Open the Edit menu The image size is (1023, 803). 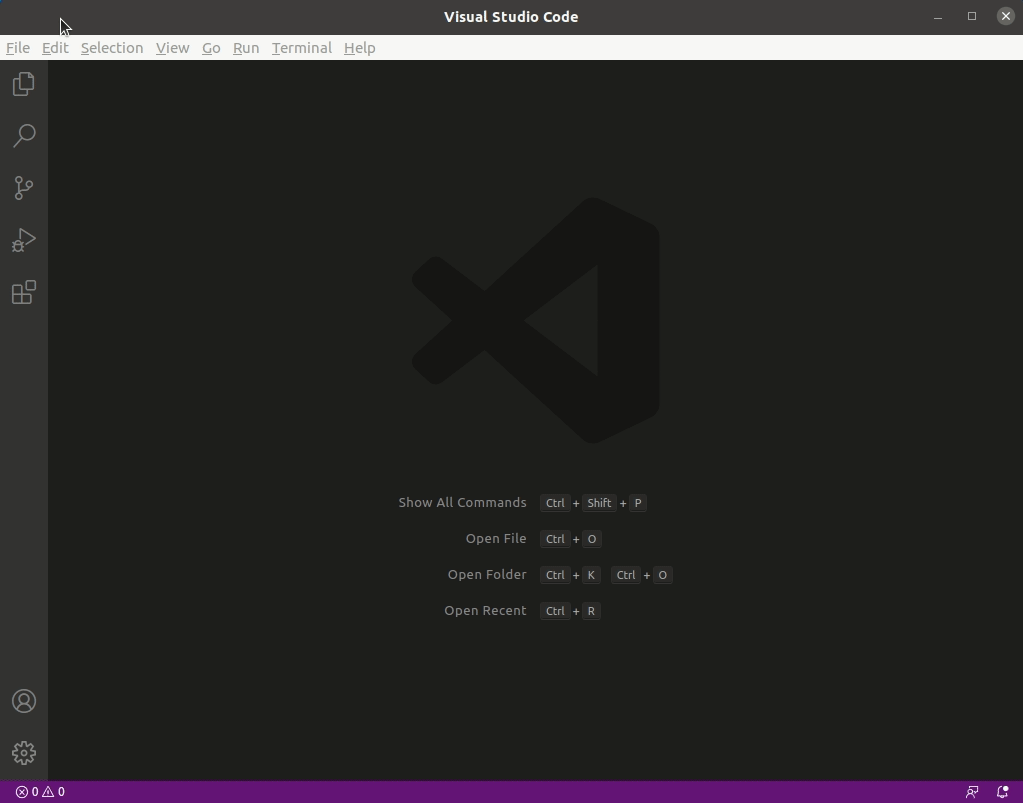click(x=55, y=48)
